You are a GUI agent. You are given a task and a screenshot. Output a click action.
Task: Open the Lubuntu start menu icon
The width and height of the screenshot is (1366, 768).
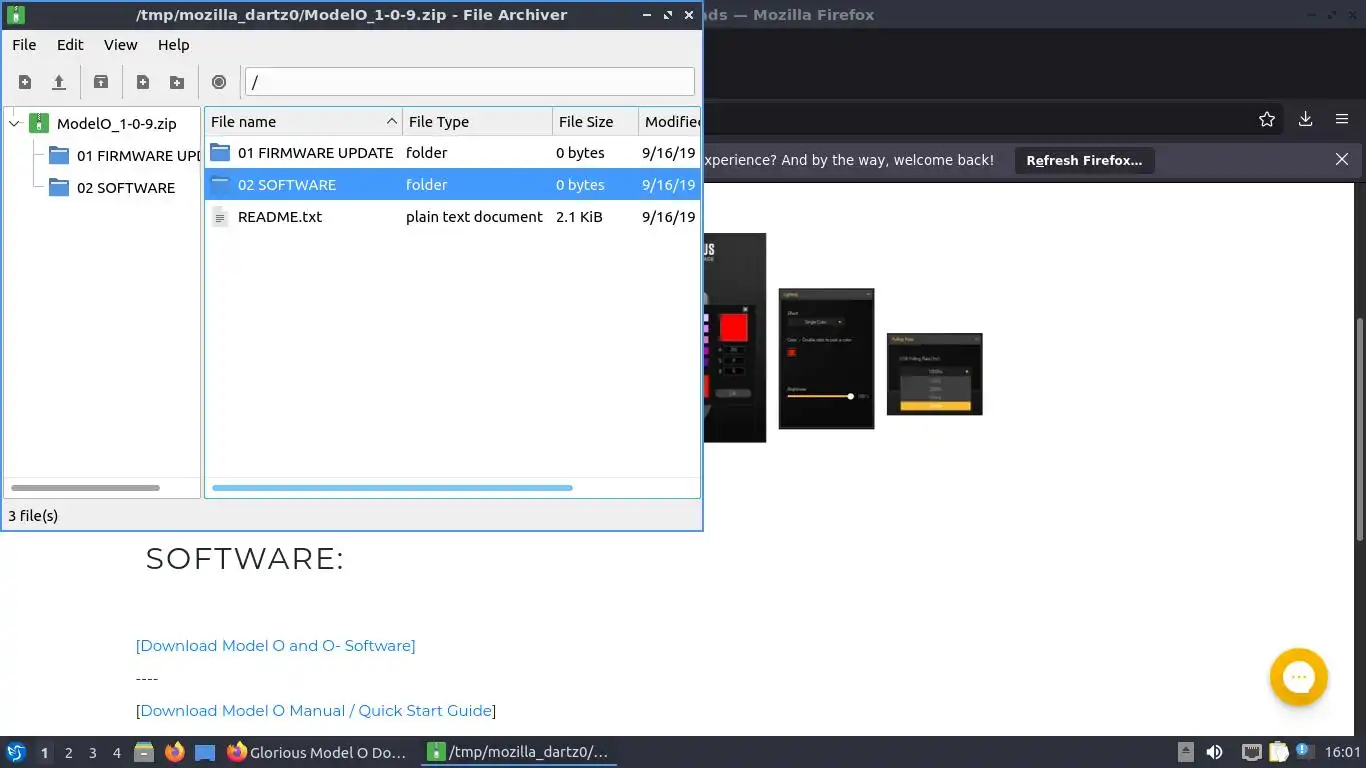click(15, 752)
